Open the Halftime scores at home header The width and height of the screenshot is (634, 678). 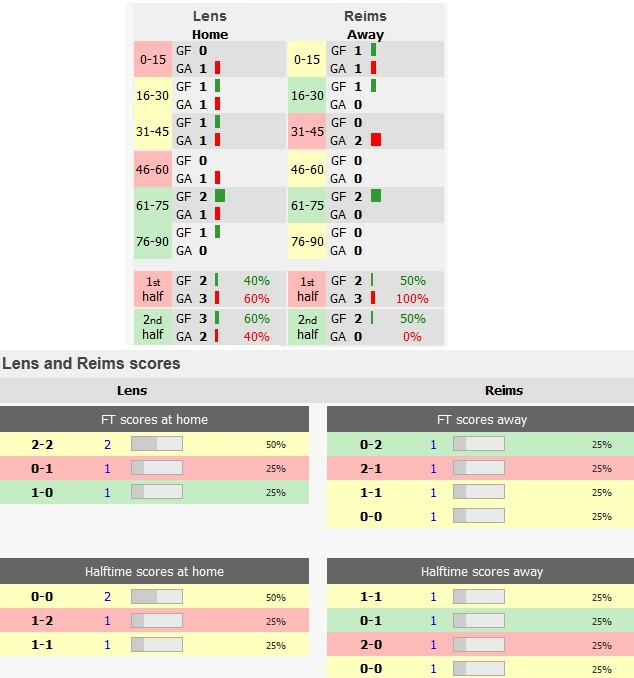click(154, 571)
